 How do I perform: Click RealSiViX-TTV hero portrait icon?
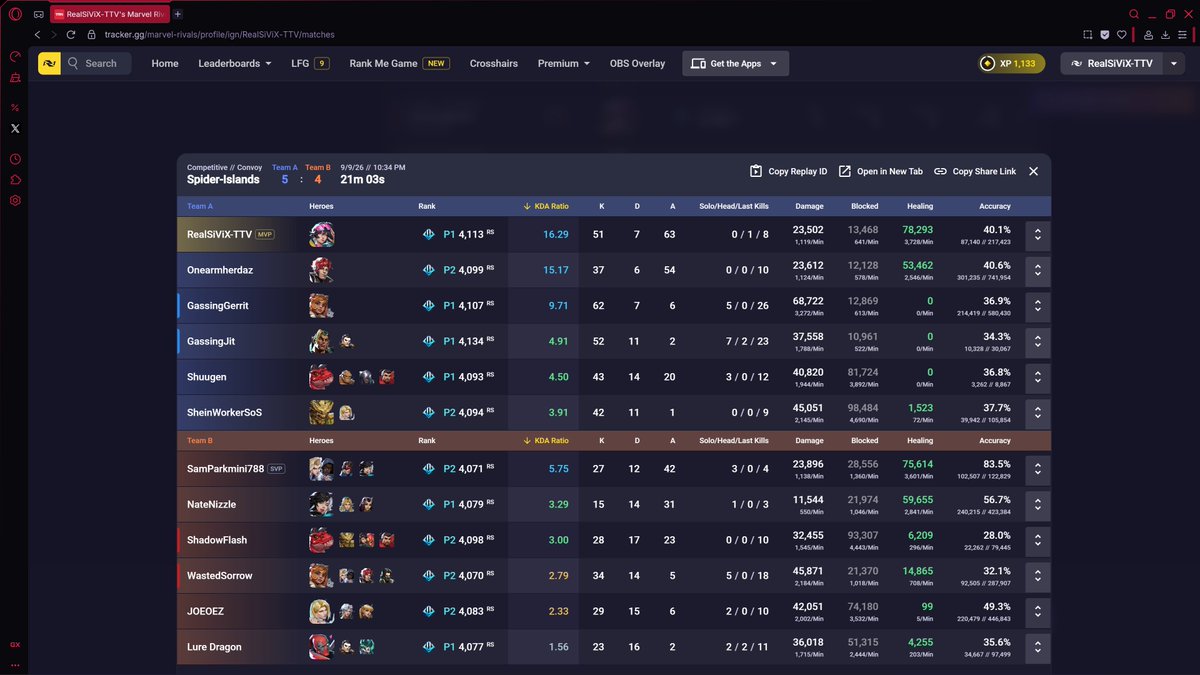pyautogui.click(x=322, y=235)
